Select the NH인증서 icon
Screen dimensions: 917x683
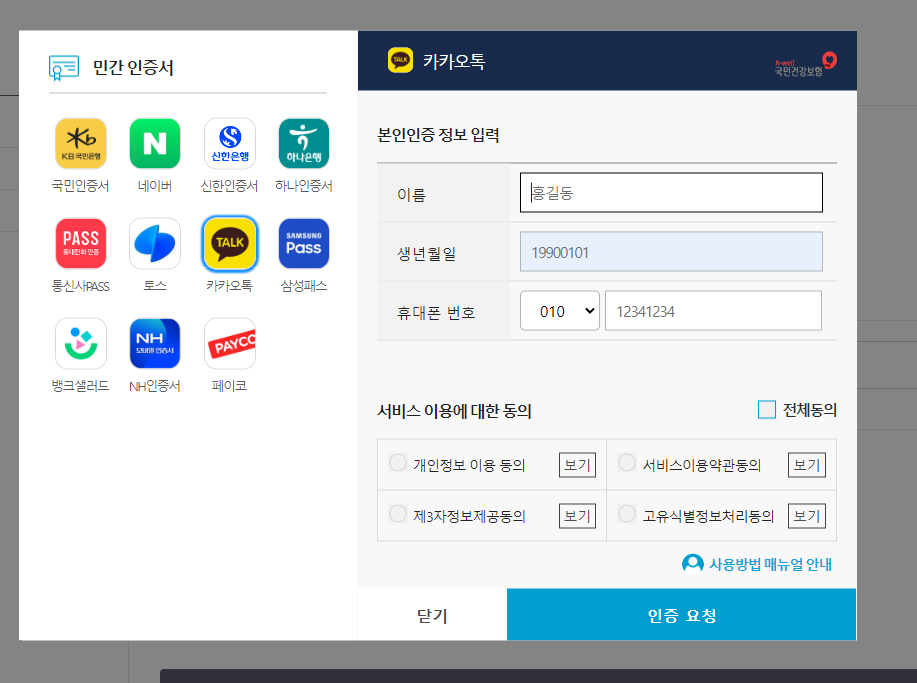coord(154,342)
